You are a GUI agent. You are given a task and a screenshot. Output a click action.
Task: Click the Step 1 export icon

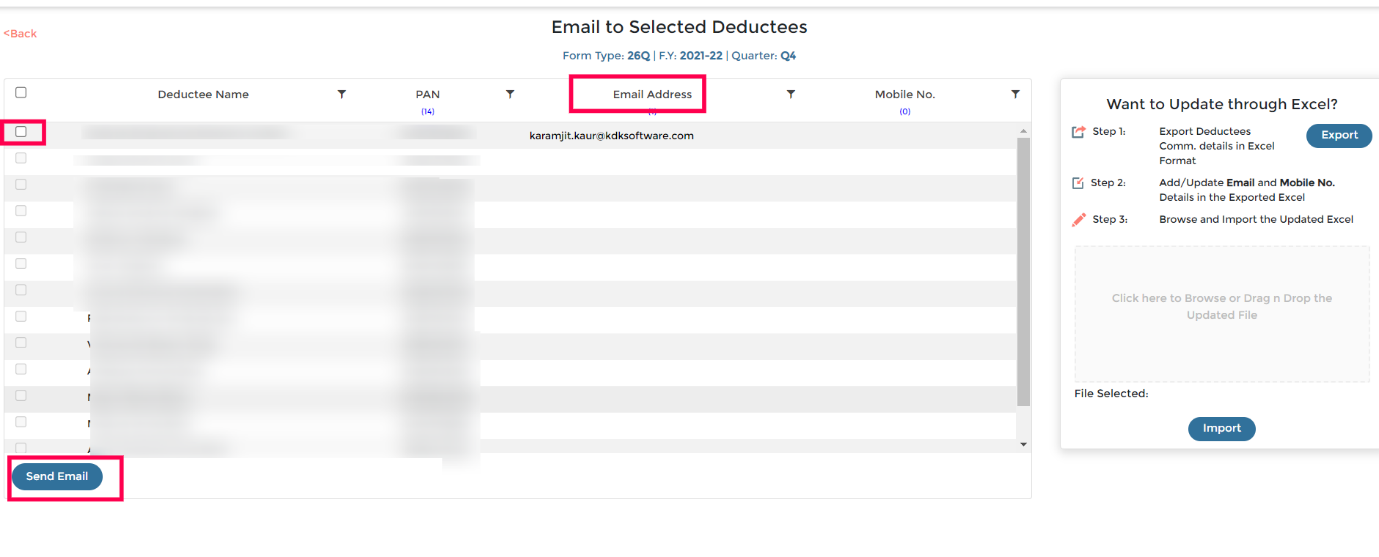pyautogui.click(x=1078, y=132)
